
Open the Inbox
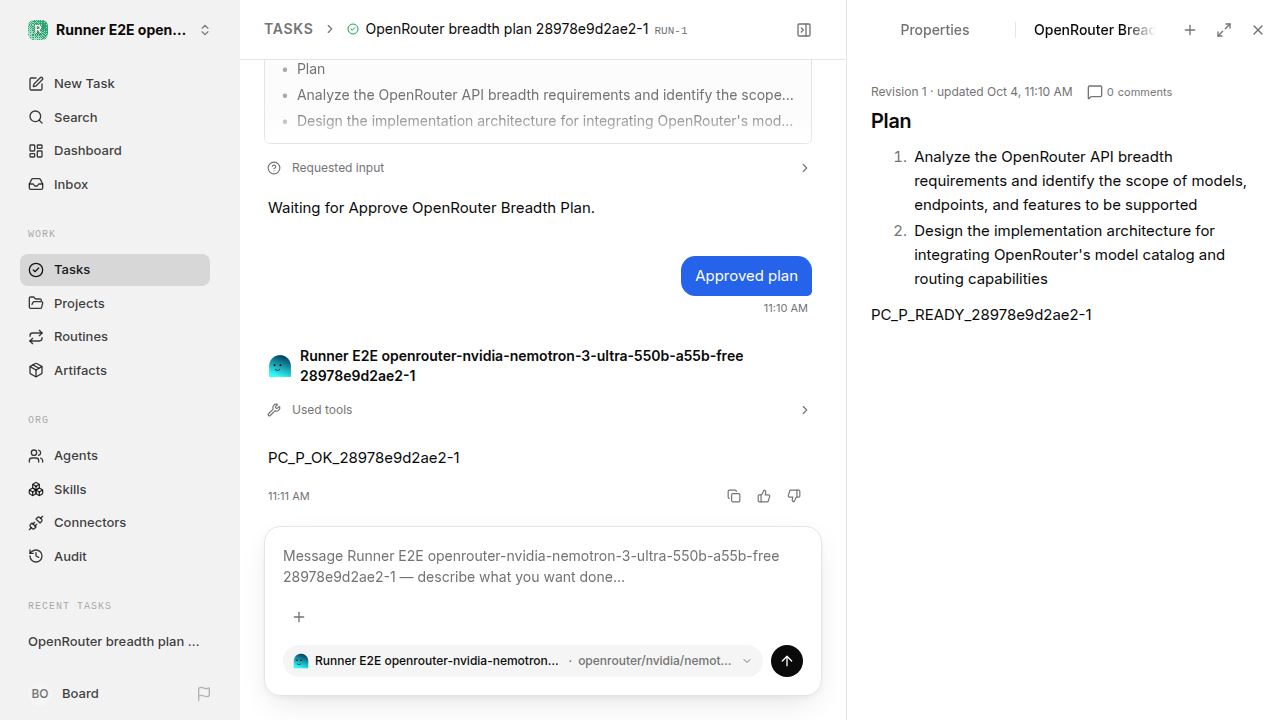tap(115, 184)
